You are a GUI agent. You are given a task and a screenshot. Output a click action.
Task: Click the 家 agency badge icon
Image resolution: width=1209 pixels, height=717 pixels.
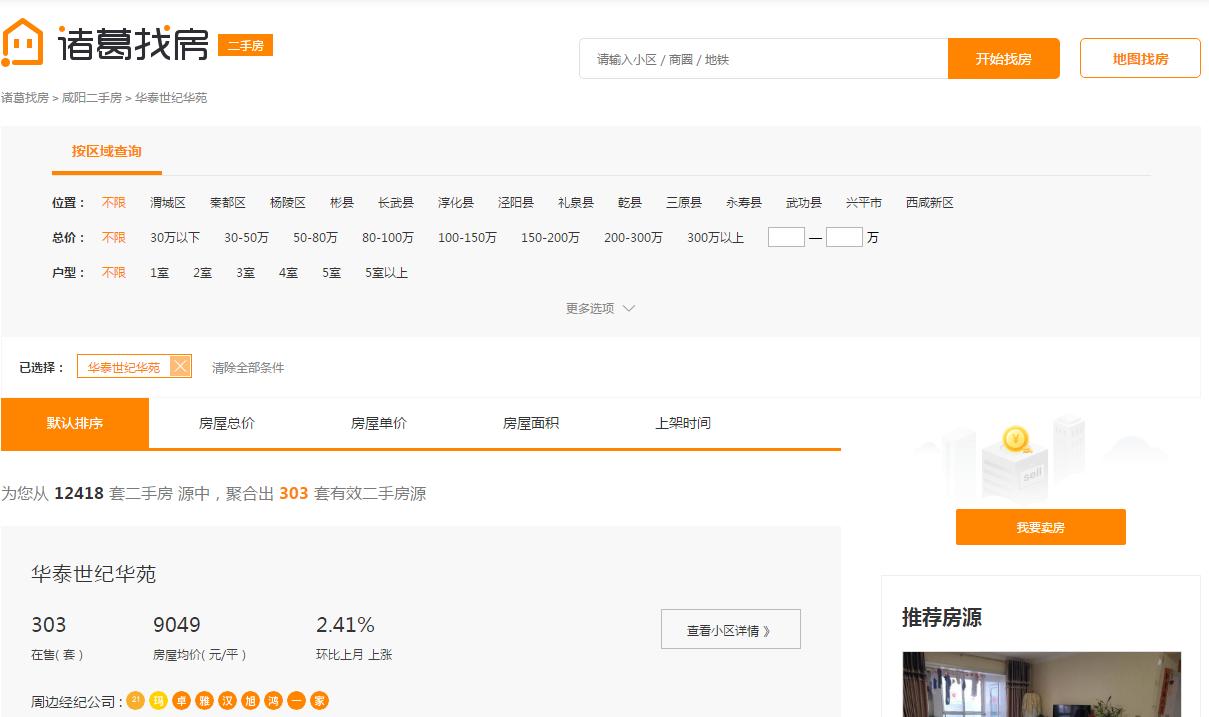[318, 701]
